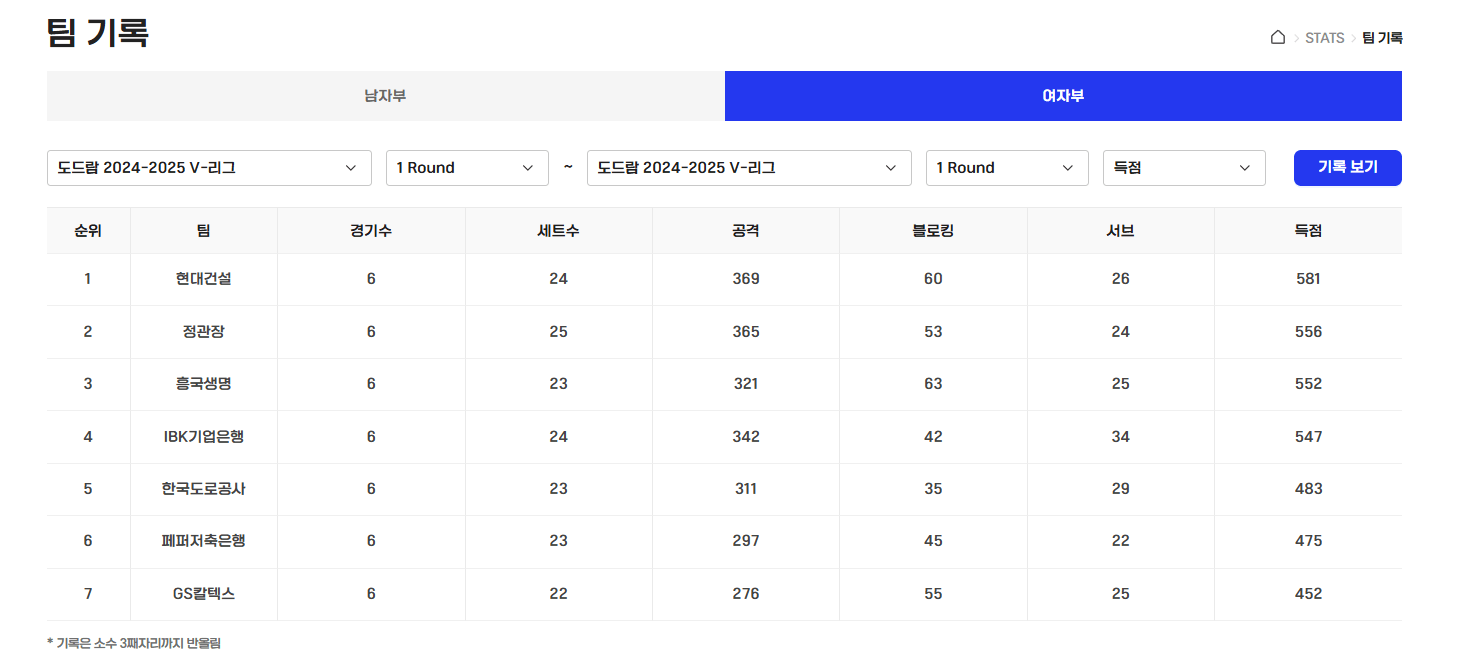Click 정관장's 득점 value 556
This screenshot has width=1463, height=659.
1308,332
